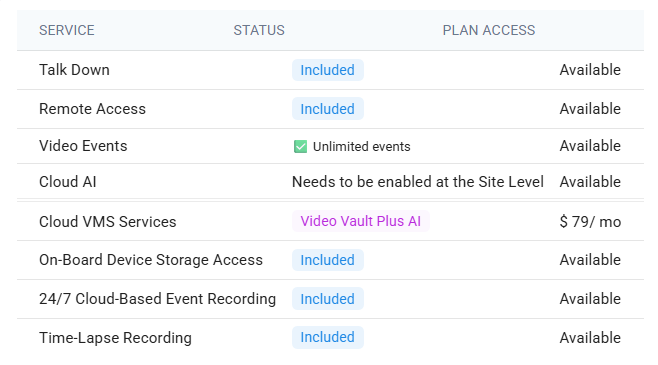Sort by the STATUS column header
Viewport: 658px width, 365px height.
(x=259, y=30)
